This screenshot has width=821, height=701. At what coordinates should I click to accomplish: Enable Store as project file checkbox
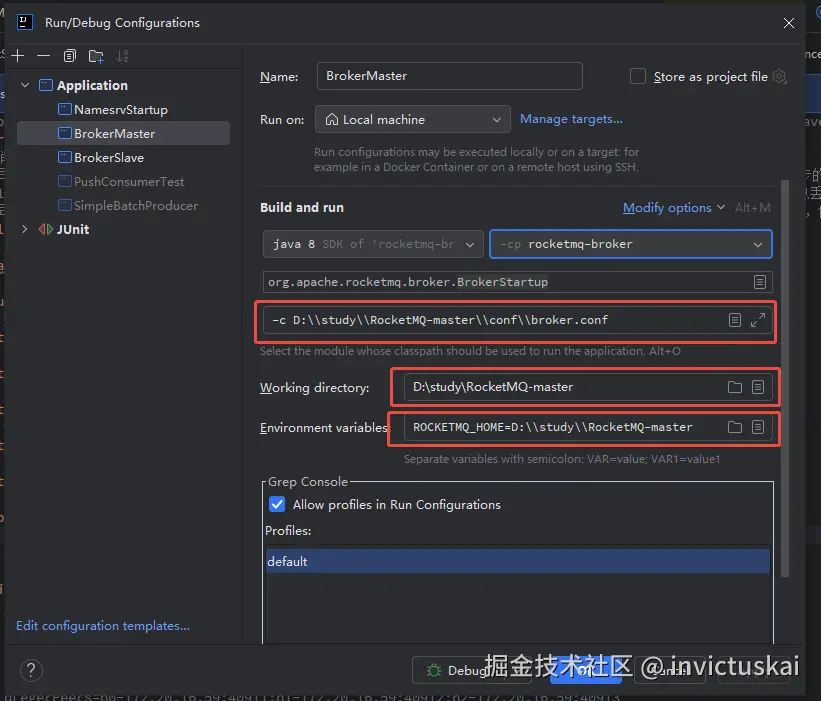point(637,76)
